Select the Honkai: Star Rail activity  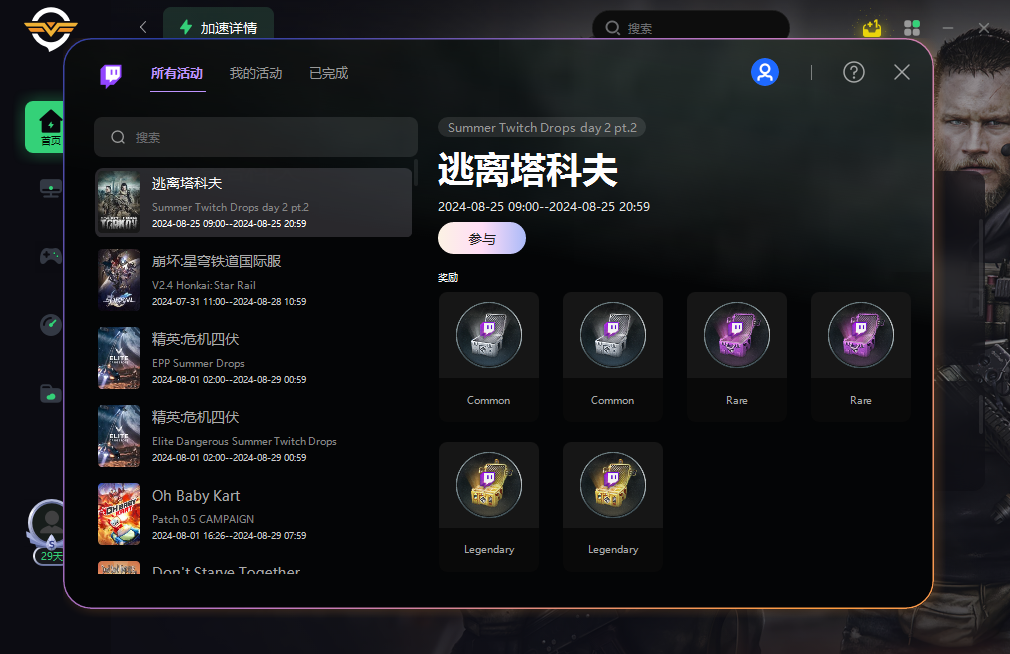[253, 280]
